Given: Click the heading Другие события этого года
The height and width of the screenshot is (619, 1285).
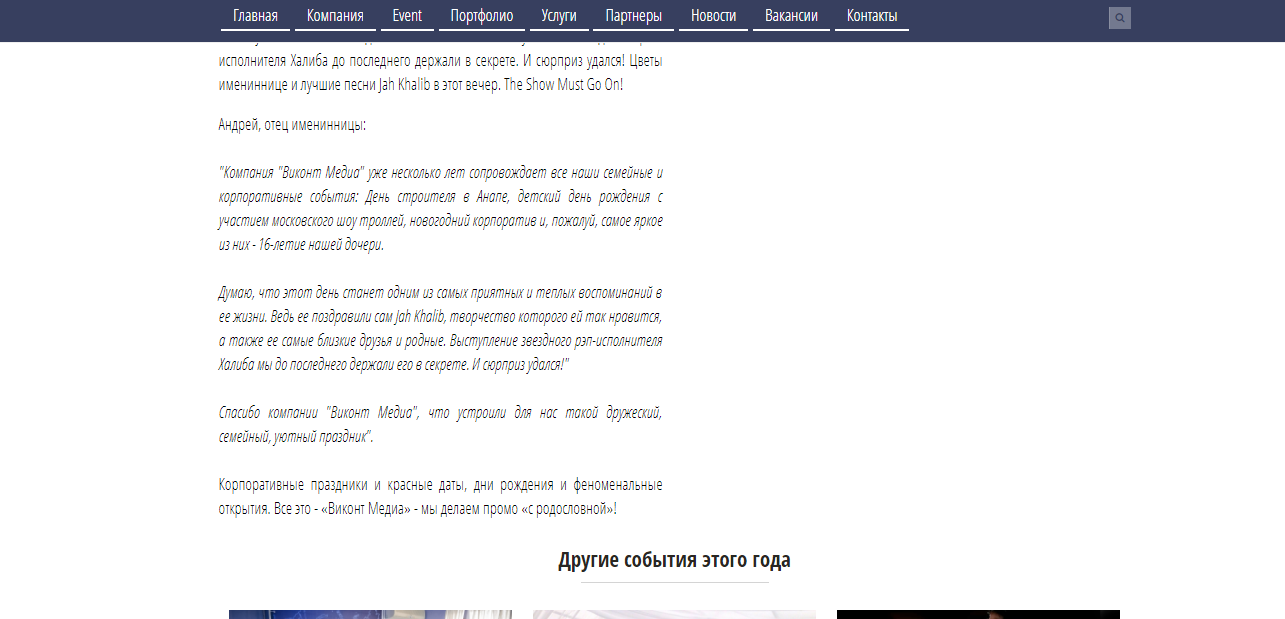Looking at the screenshot, I should pos(674,560).
